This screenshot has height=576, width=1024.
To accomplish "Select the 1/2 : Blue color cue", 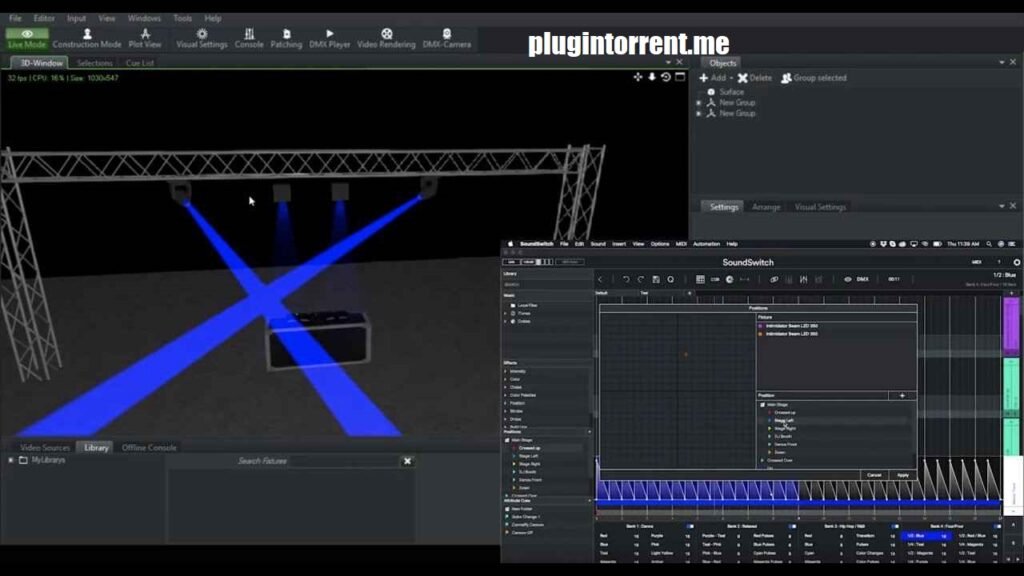I will click(925, 536).
